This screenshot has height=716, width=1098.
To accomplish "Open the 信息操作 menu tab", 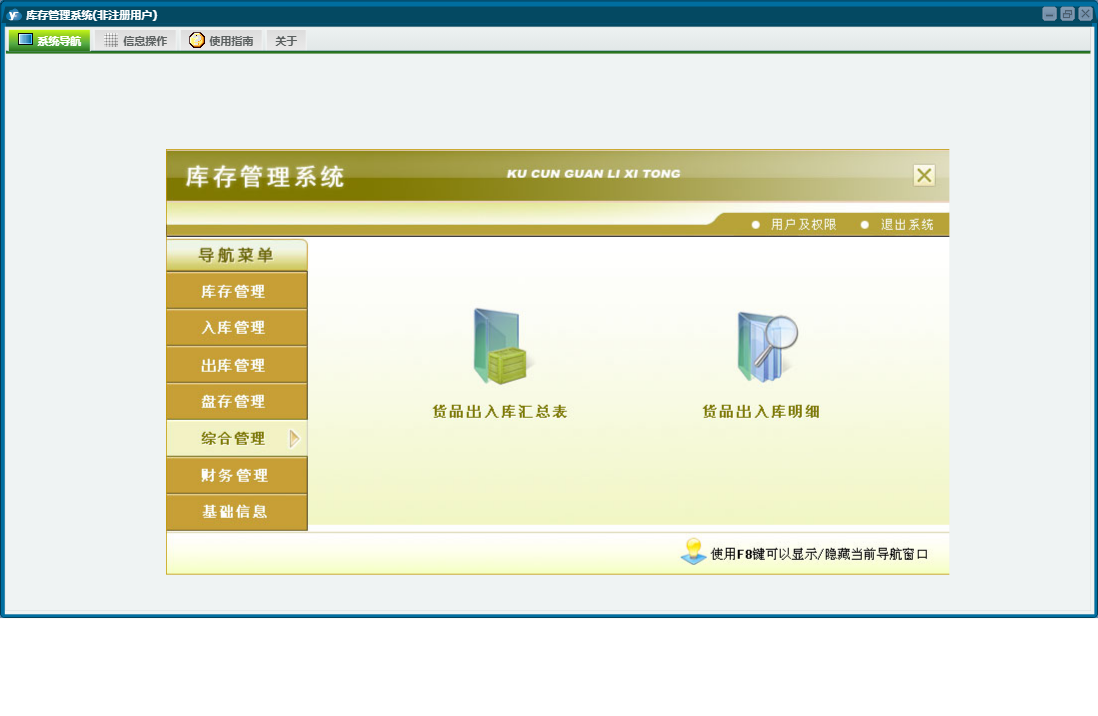I will (x=136, y=41).
